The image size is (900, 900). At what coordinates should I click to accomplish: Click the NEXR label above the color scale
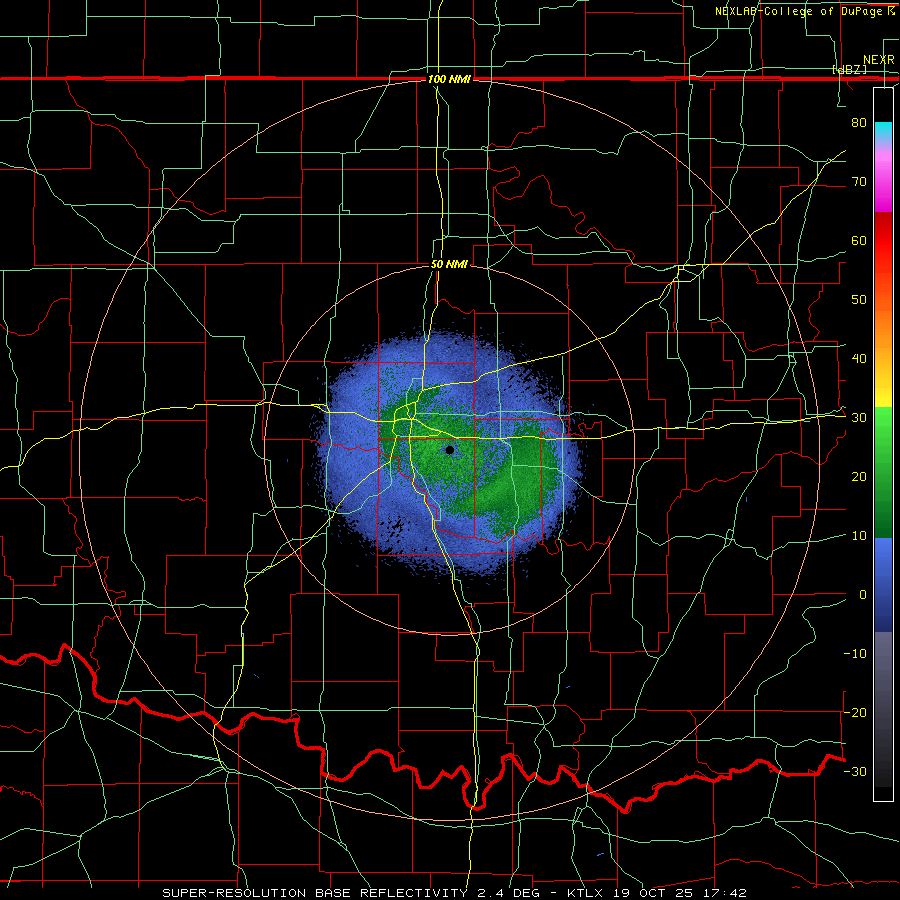click(x=878, y=60)
